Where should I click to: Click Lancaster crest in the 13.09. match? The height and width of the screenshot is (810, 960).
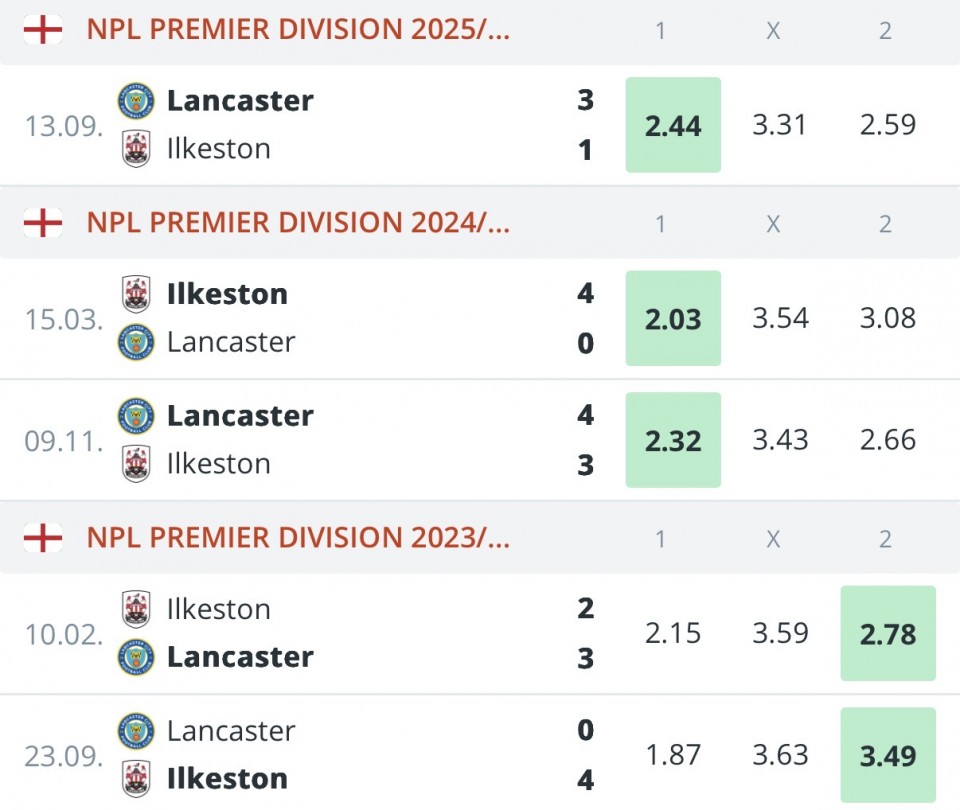(x=136, y=101)
